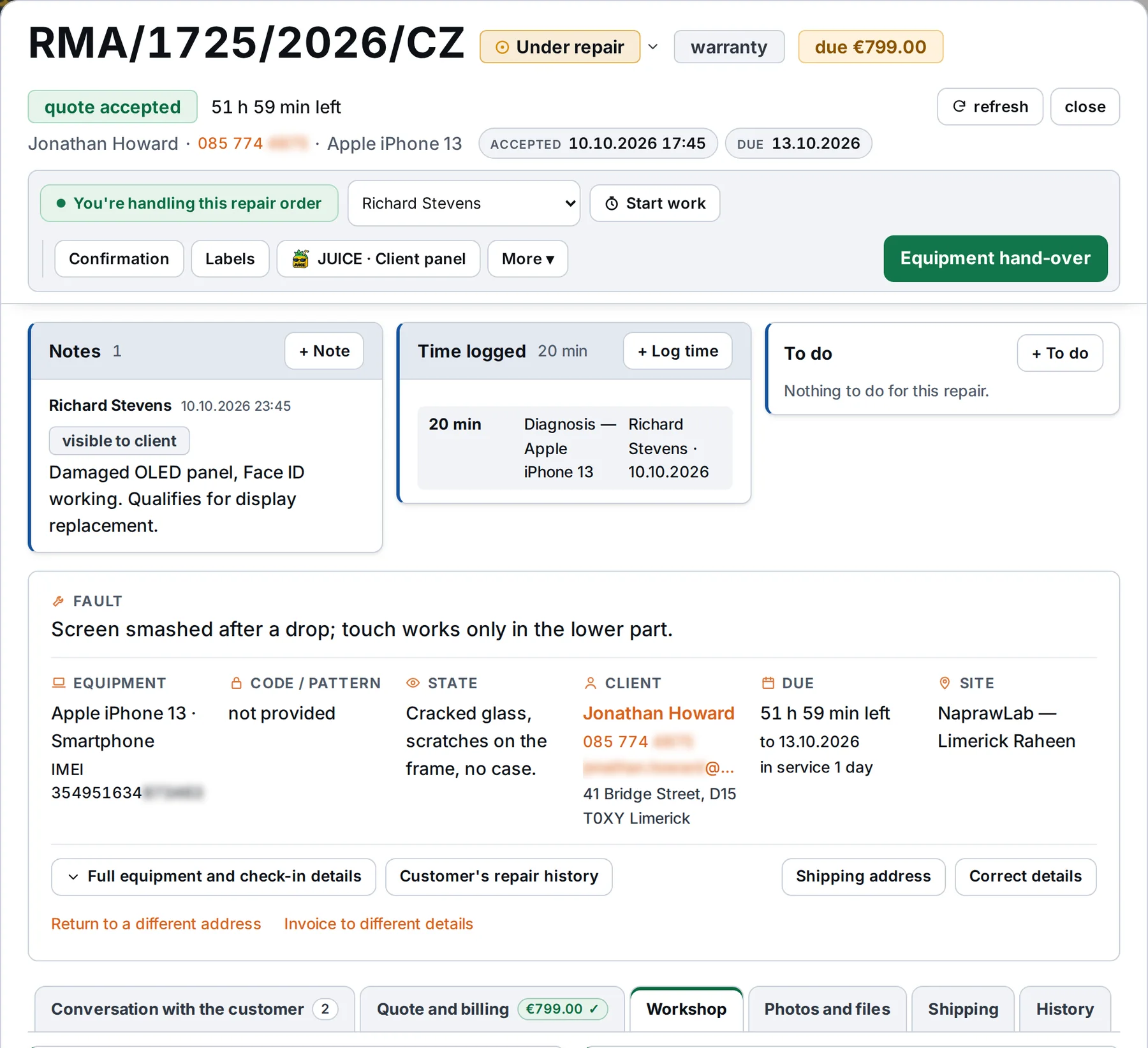This screenshot has width=1148, height=1048.
Task: Click the 51 h 59 min left header text
Action: 276,107
